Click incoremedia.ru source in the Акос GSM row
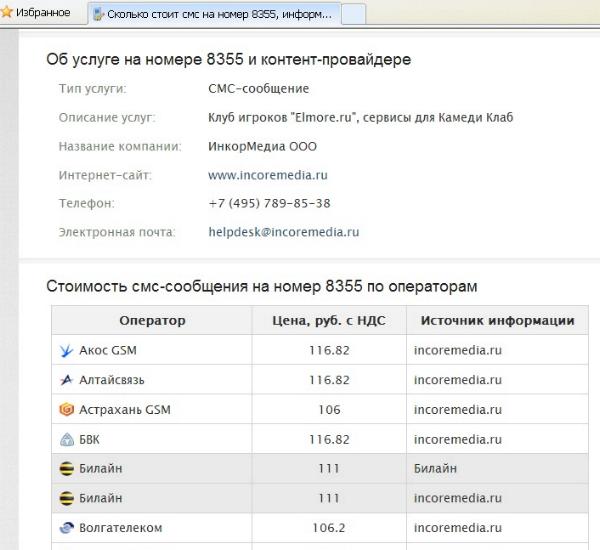The image size is (600, 550). click(x=458, y=350)
